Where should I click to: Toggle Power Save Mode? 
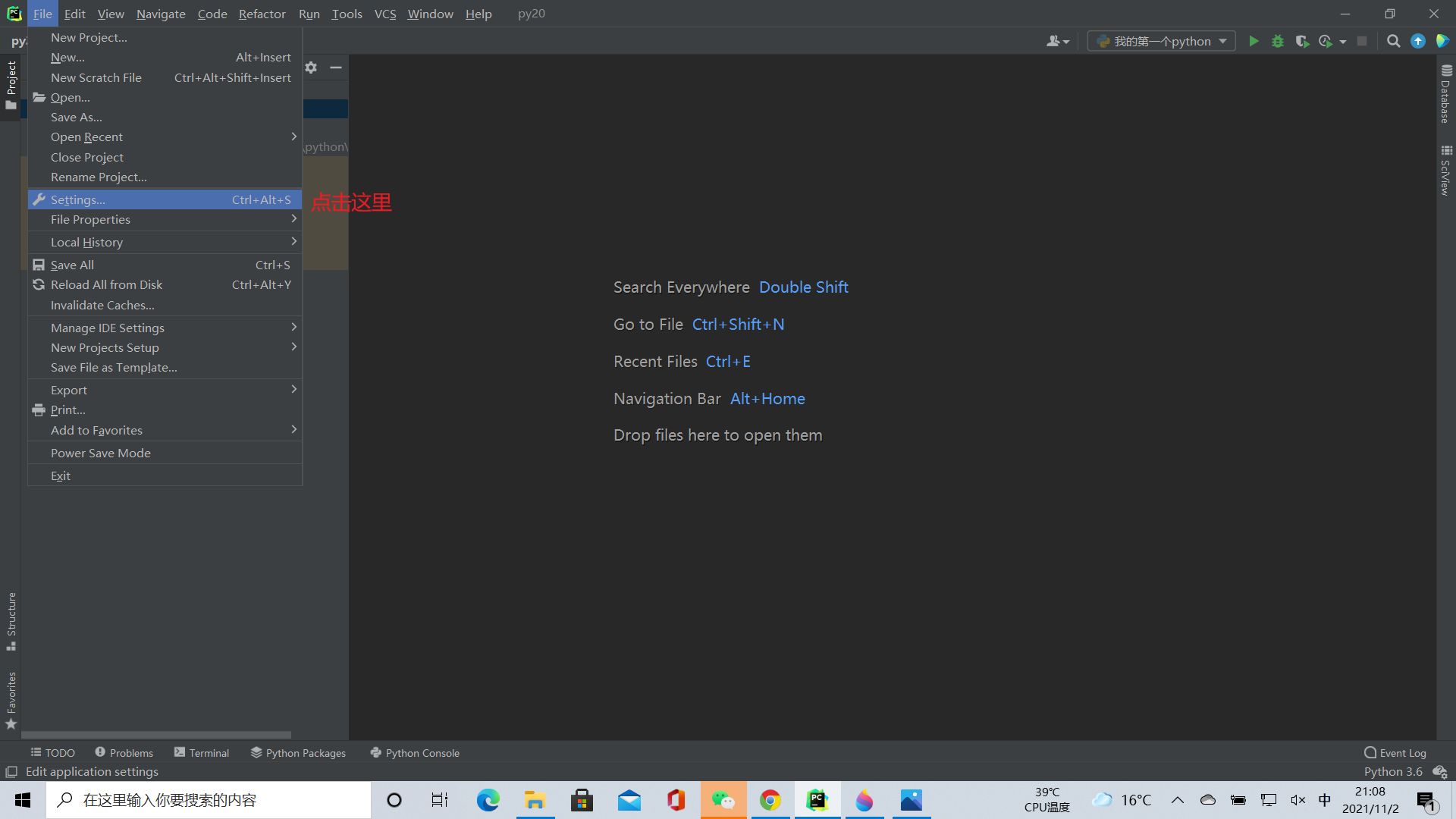coord(101,453)
